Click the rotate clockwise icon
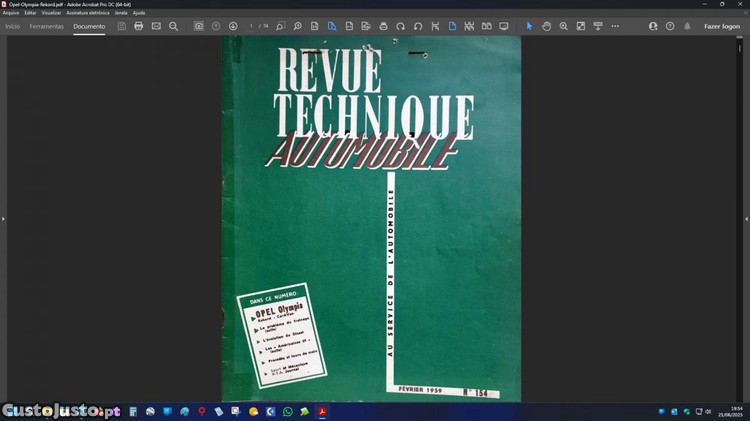 [401, 26]
